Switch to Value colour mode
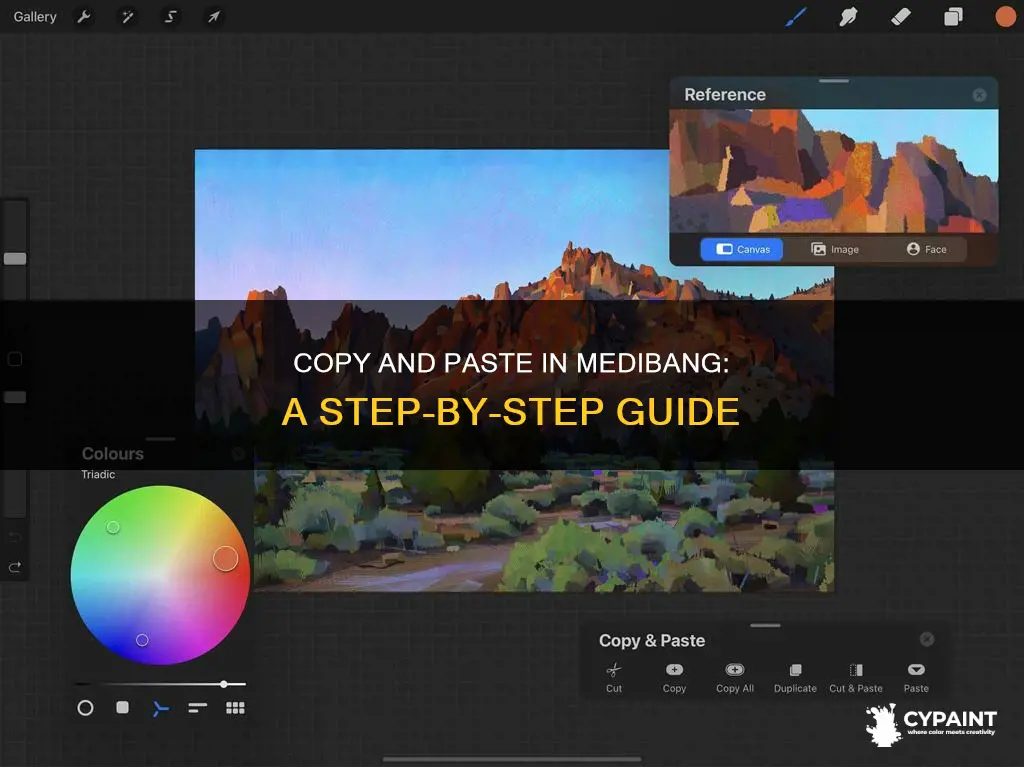Screen dimensions: 1024x767 [197, 708]
